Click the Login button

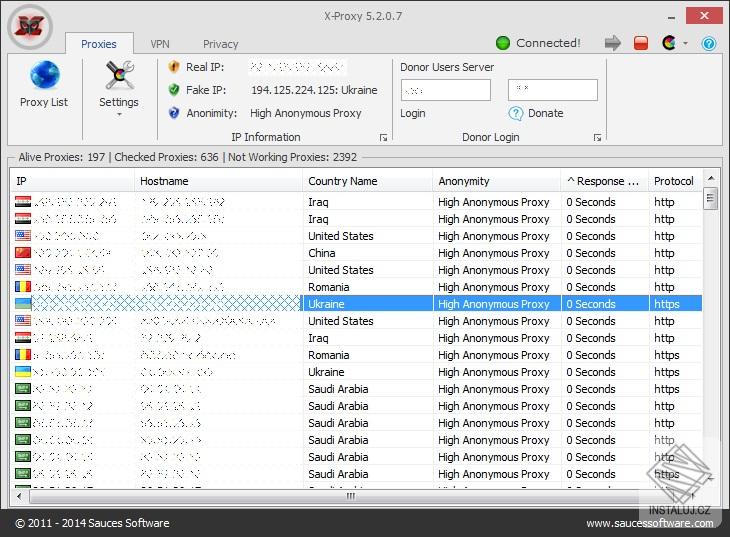point(412,113)
